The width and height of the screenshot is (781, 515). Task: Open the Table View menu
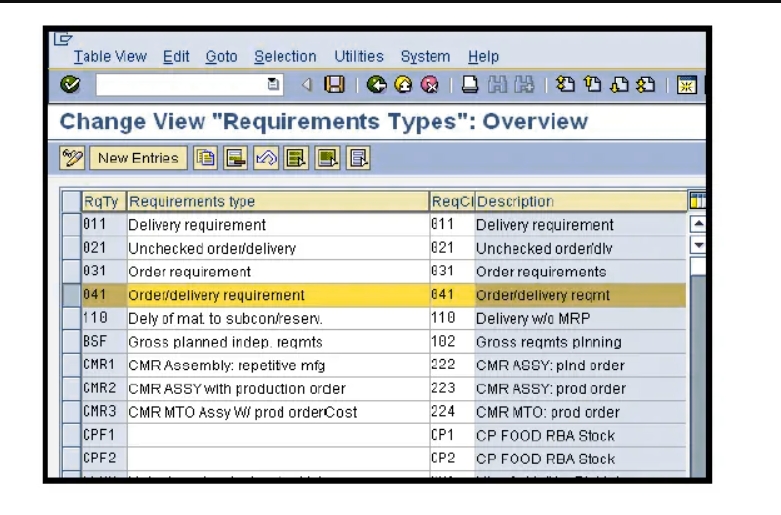pyautogui.click(x=110, y=56)
